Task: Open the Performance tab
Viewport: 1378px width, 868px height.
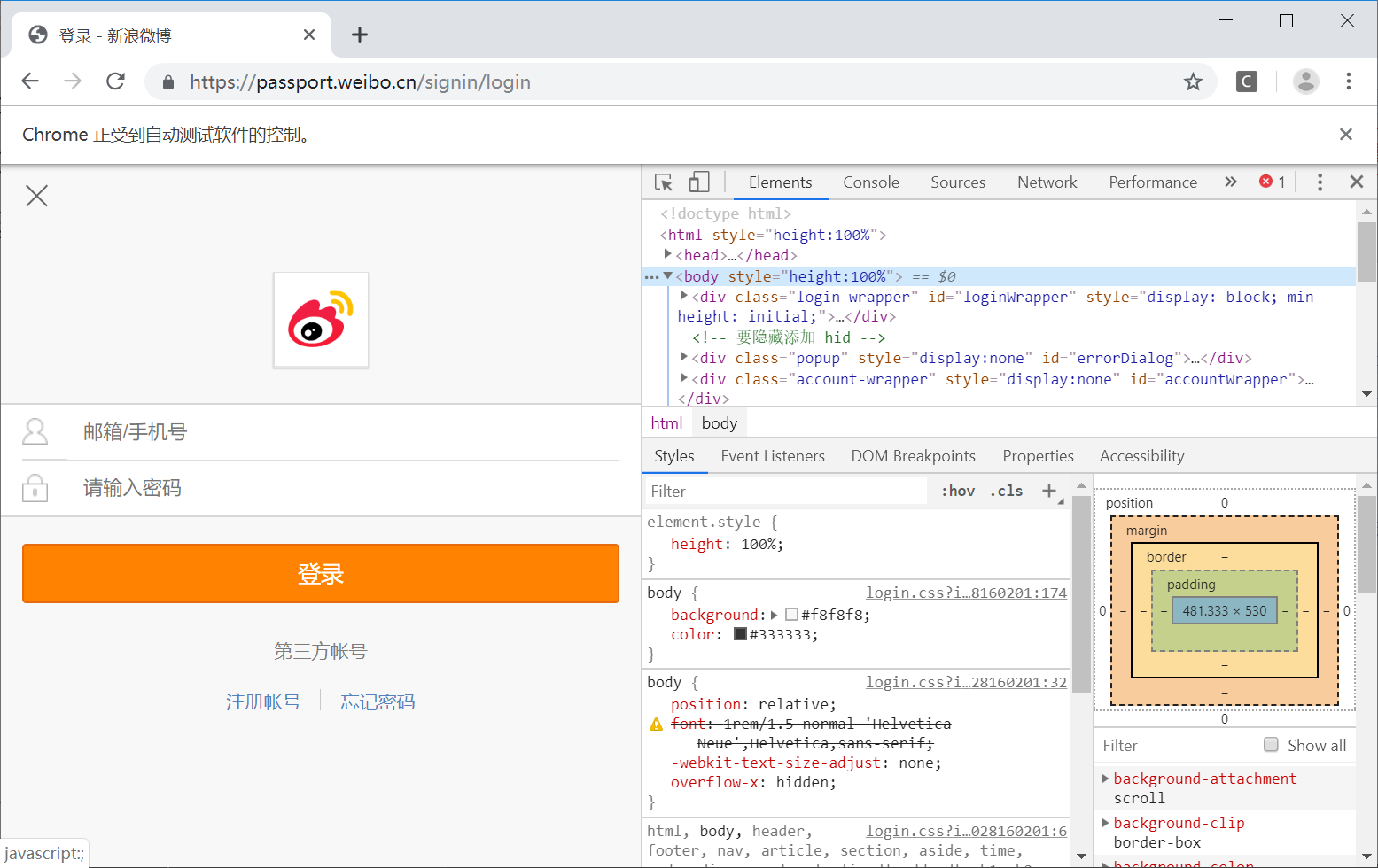Action: (x=1153, y=182)
